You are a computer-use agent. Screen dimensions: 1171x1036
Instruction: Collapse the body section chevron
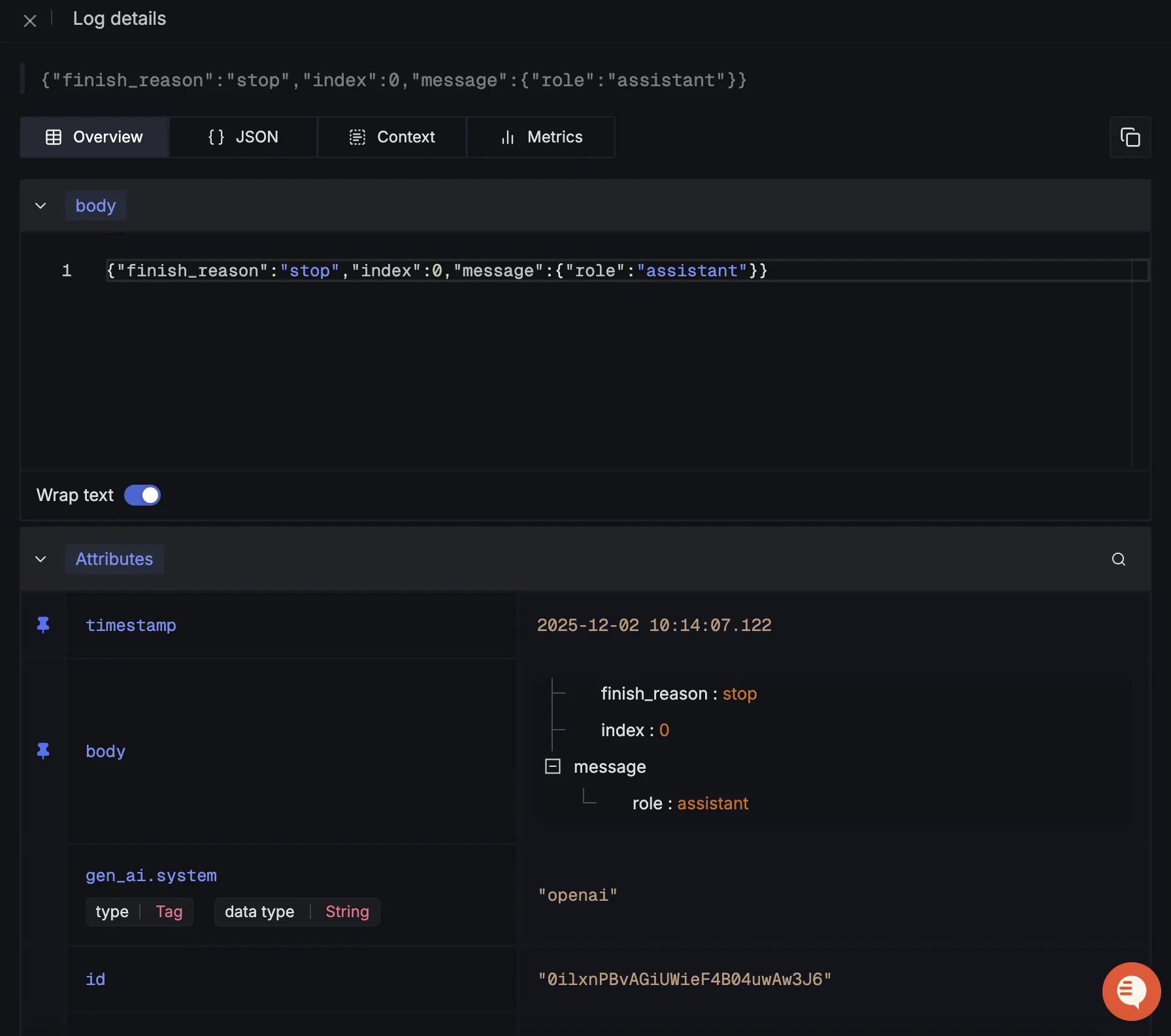pos(41,206)
